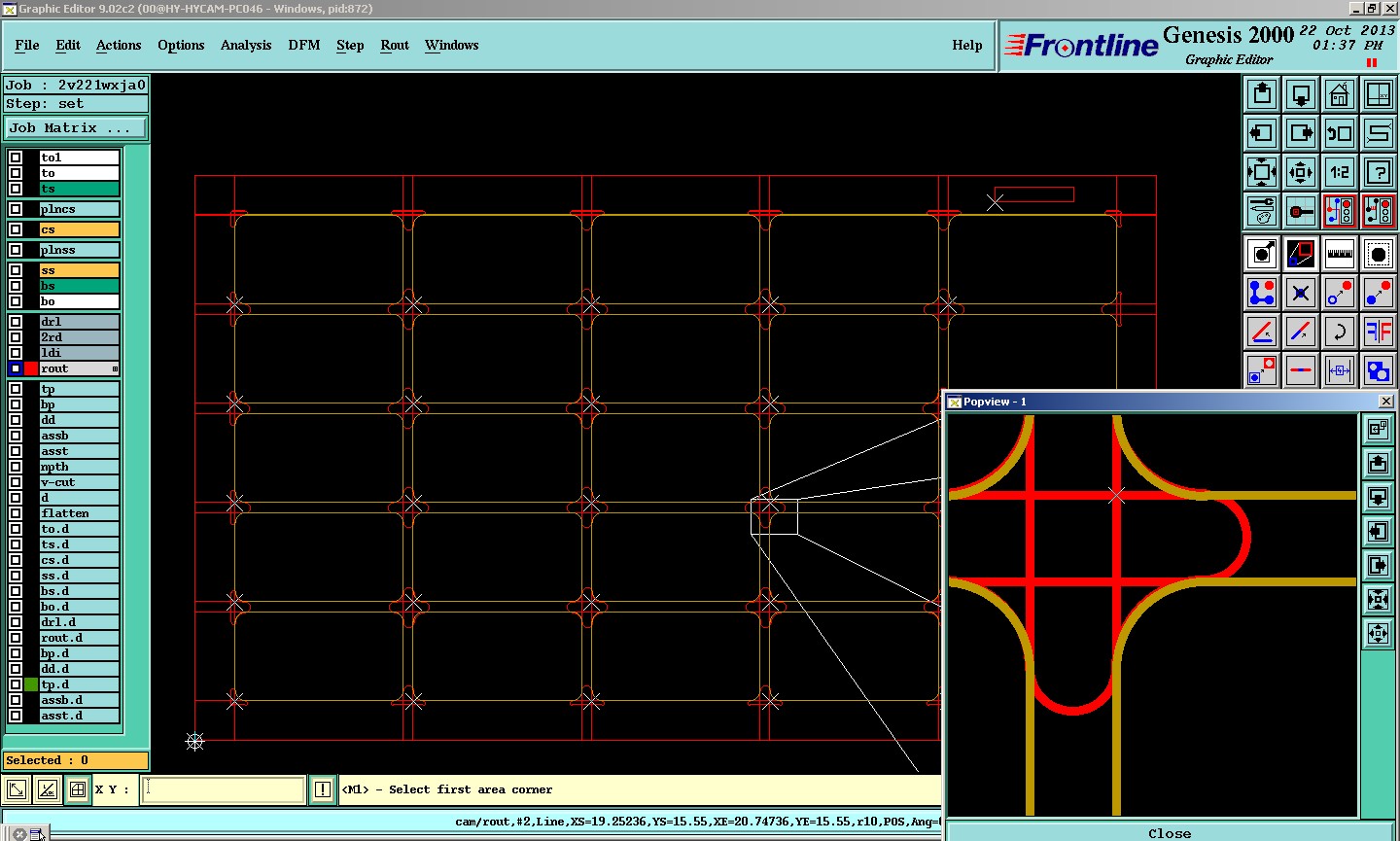Toggle the ss layer checkbox

tap(16, 270)
